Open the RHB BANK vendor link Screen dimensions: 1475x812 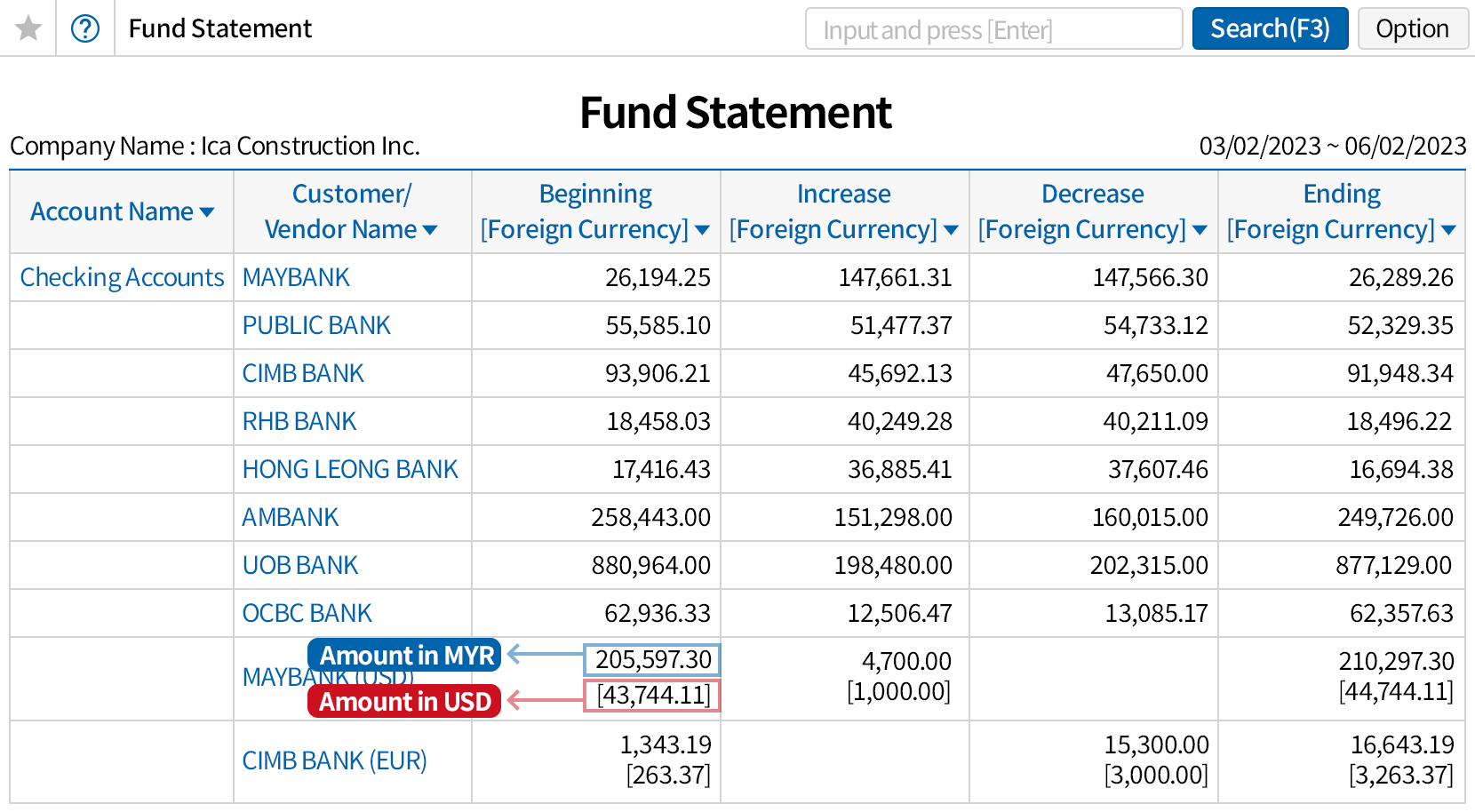coord(299,421)
